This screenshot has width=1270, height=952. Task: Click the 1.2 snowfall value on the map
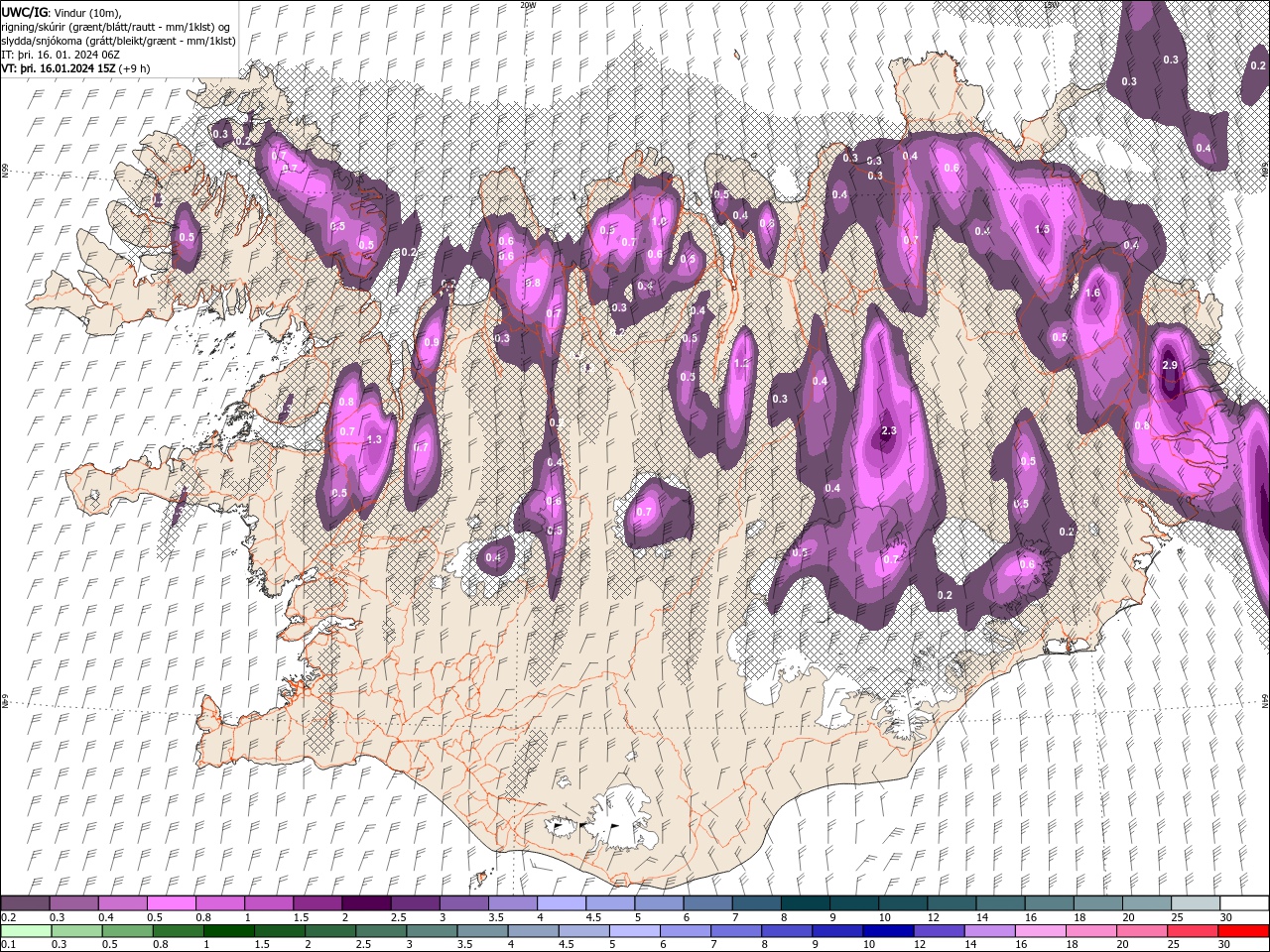point(741,364)
